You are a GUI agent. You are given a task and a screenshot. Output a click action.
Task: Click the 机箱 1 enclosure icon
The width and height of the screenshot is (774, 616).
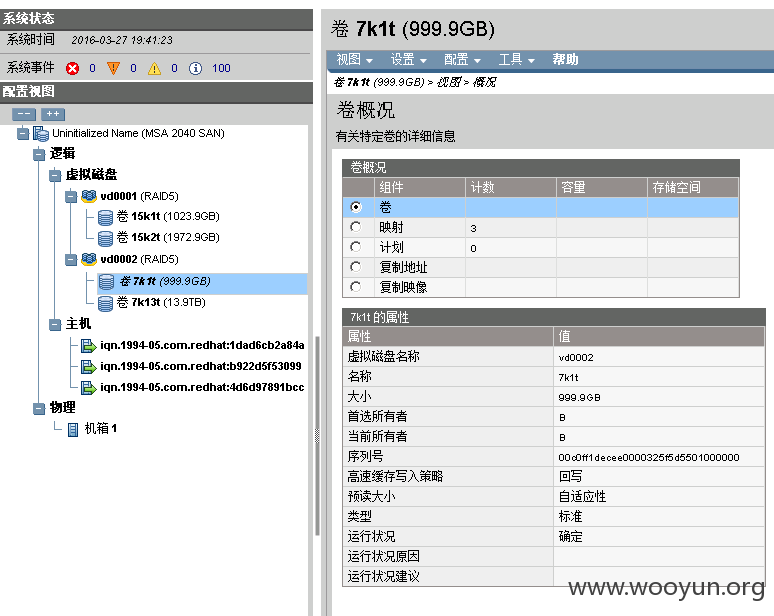pos(73,429)
